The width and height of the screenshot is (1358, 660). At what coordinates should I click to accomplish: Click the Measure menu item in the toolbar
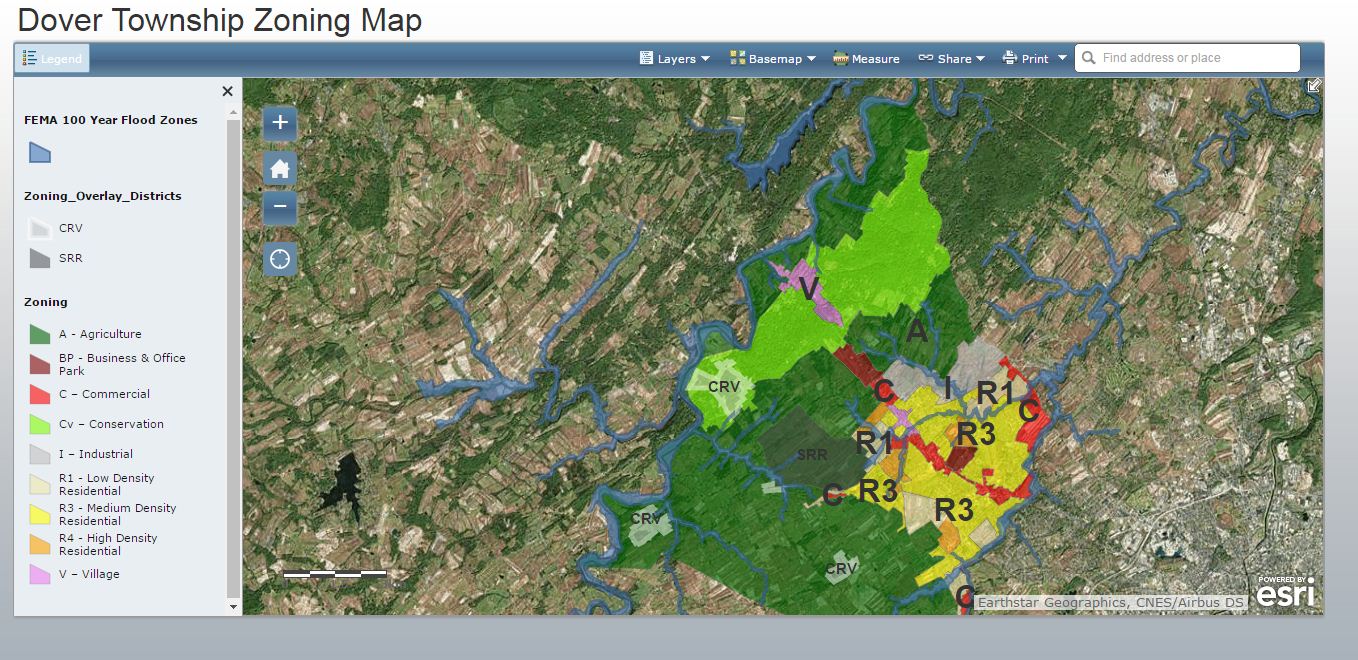coord(866,58)
